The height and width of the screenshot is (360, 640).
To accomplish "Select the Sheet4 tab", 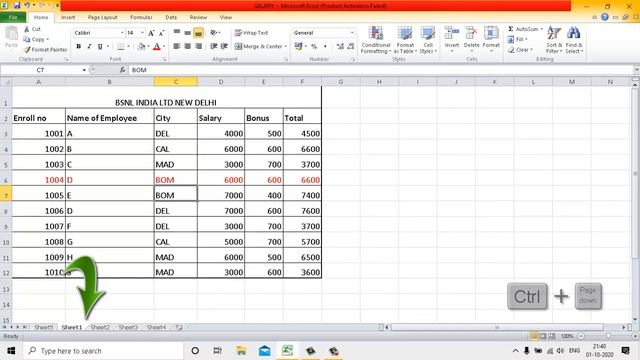I will pyautogui.click(x=156, y=327).
